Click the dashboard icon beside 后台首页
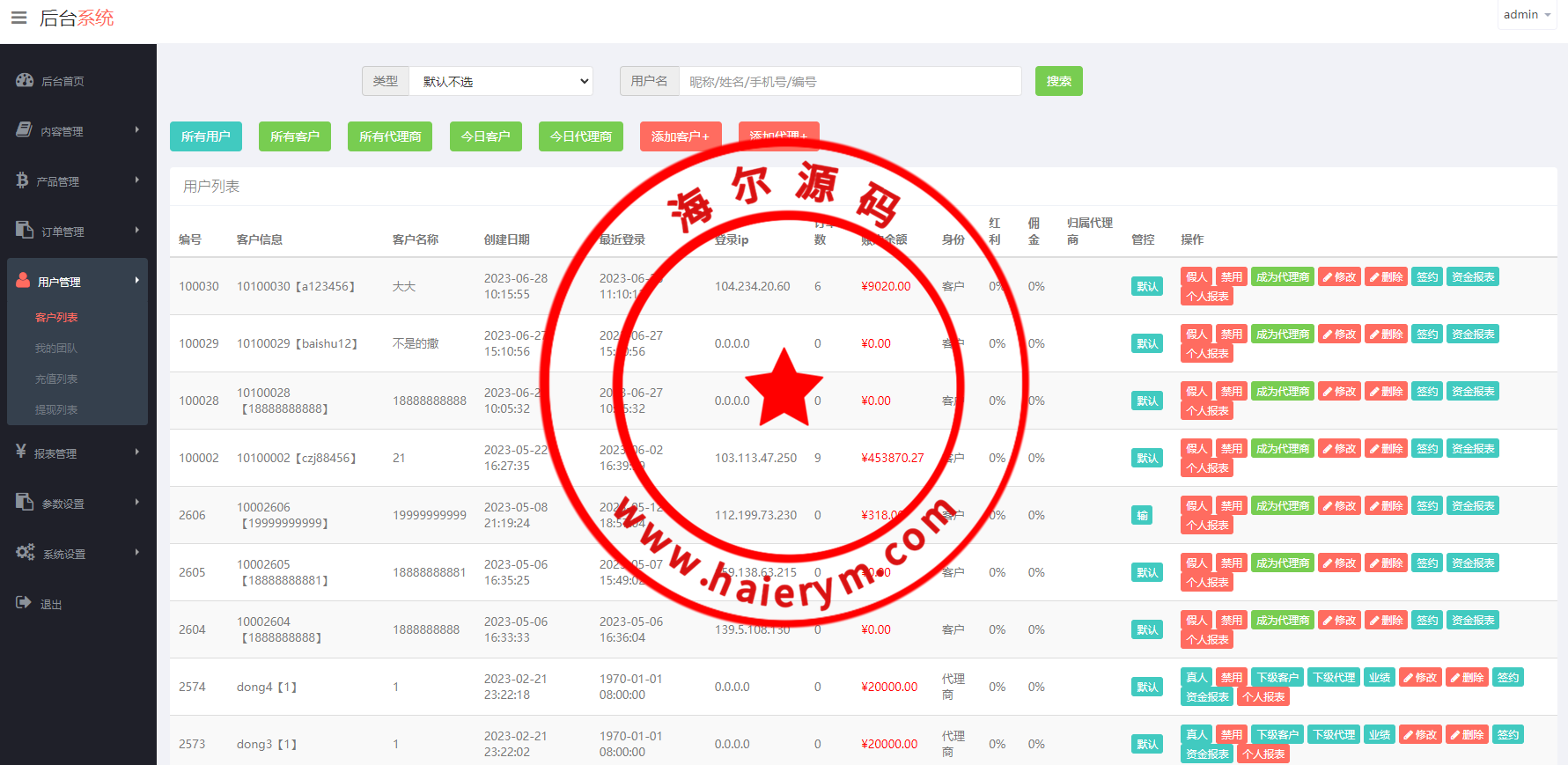This screenshot has width=1568, height=765. (25, 80)
